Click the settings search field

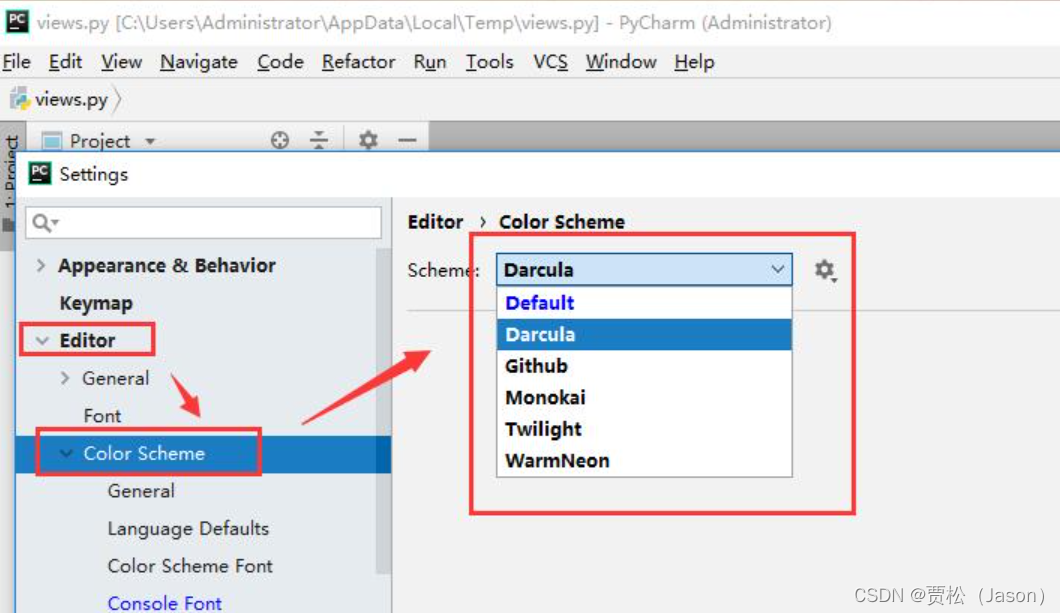tap(203, 222)
